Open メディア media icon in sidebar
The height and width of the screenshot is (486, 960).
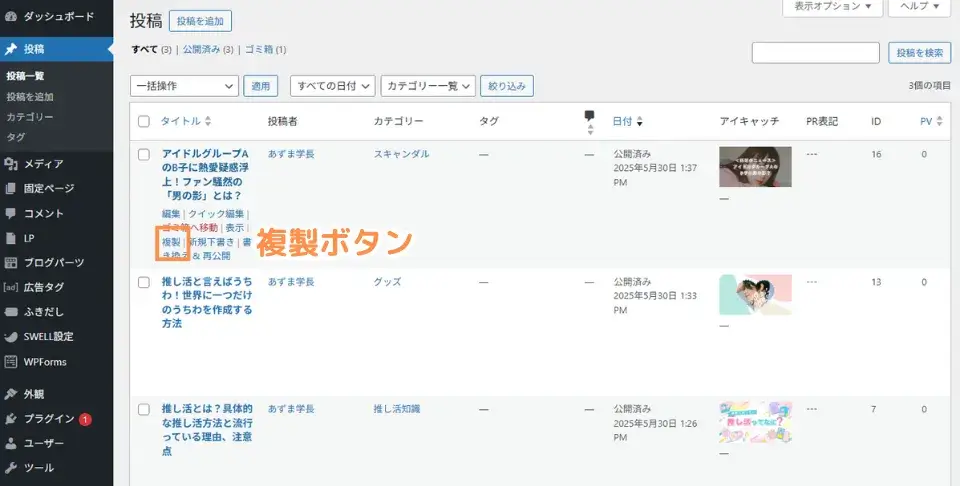tap(10, 163)
